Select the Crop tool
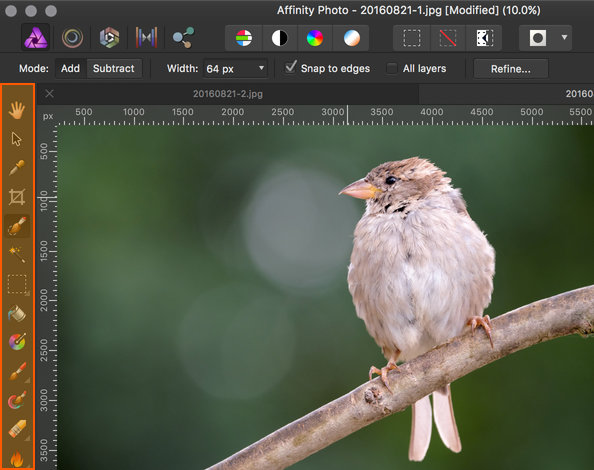 (17, 197)
